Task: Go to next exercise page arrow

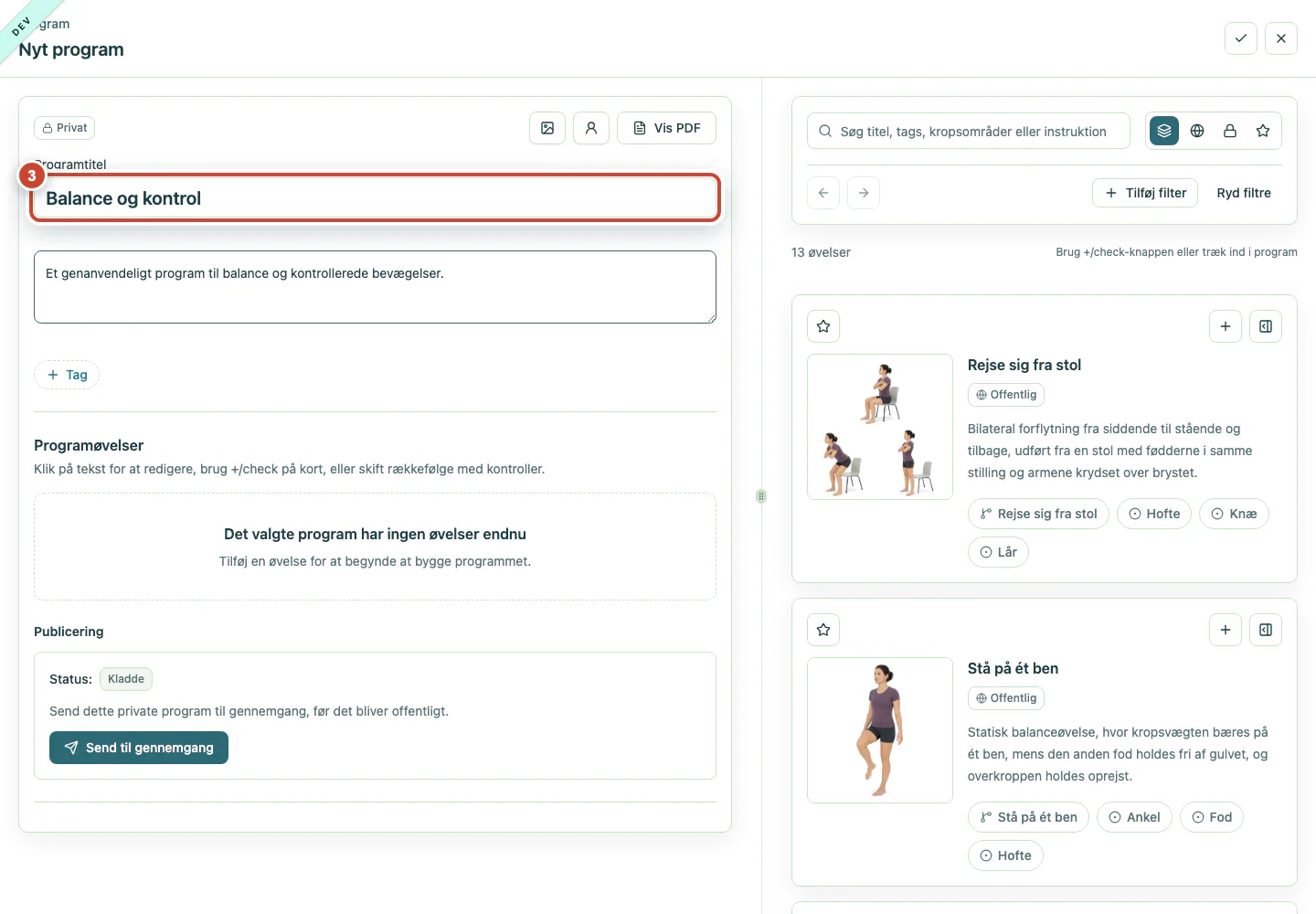Action: 864,193
